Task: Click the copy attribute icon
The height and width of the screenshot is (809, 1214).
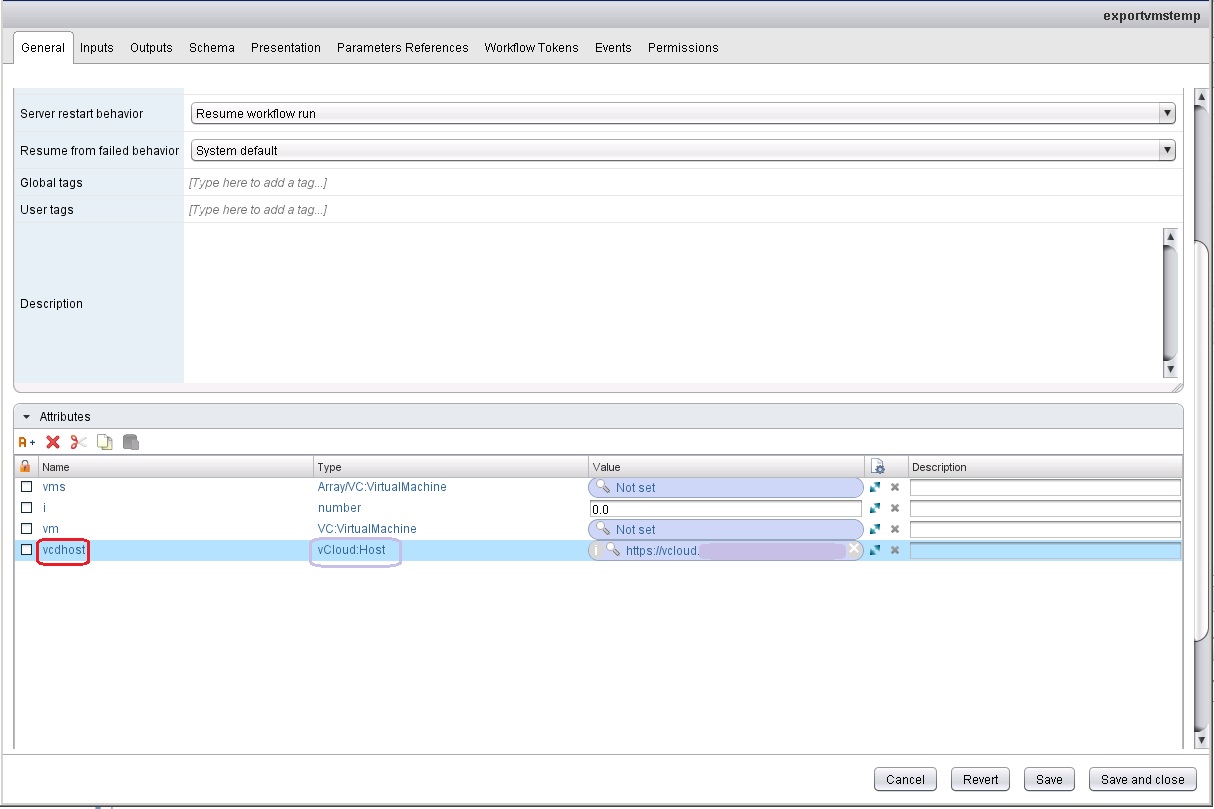Action: (x=103, y=441)
